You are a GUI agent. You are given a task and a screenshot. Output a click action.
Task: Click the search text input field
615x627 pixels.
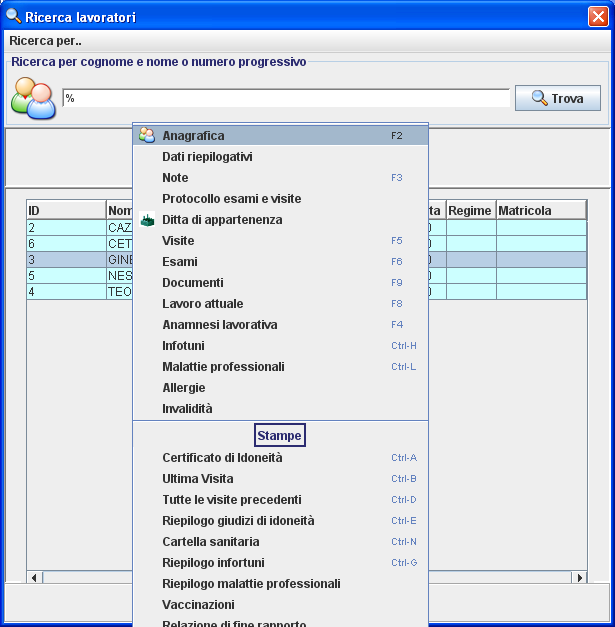pyautogui.click(x=285, y=98)
